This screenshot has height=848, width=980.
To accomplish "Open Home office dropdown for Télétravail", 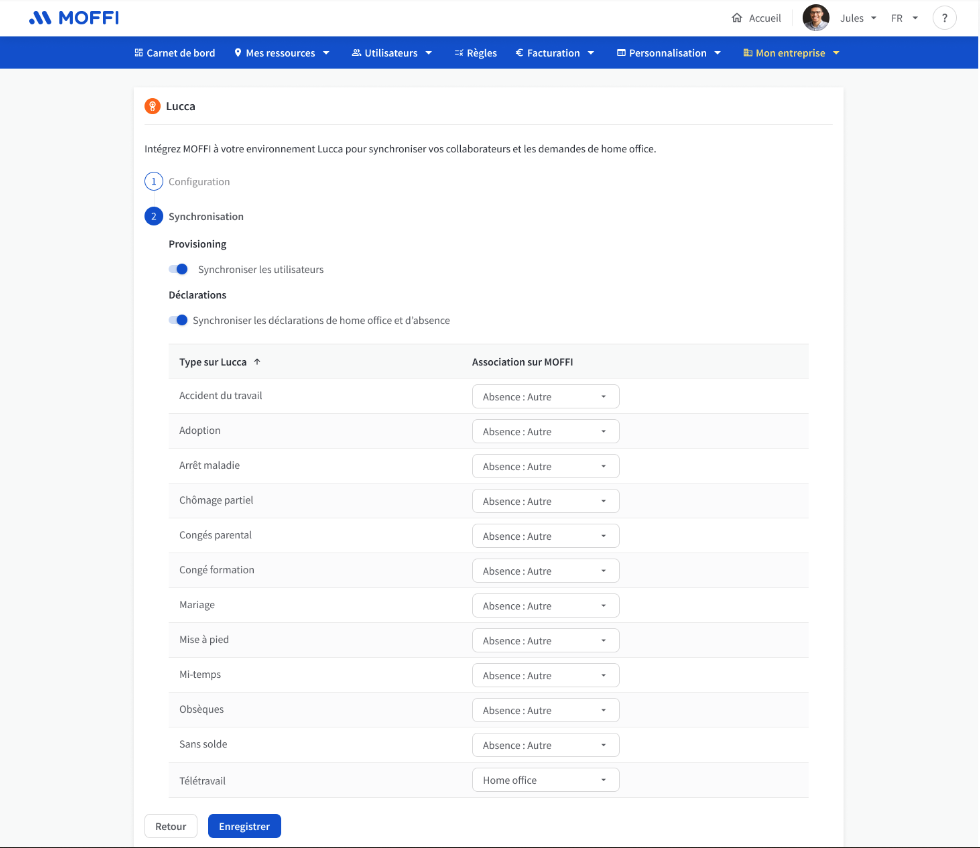I will point(546,781).
